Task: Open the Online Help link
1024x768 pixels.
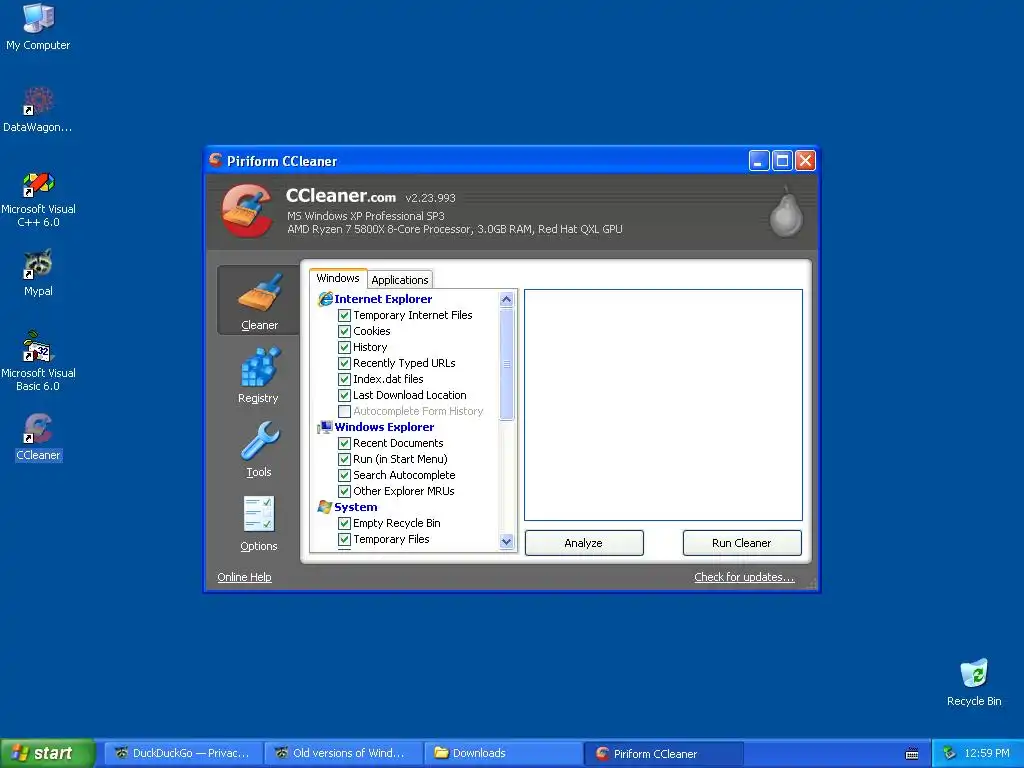Action: click(x=244, y=577)
